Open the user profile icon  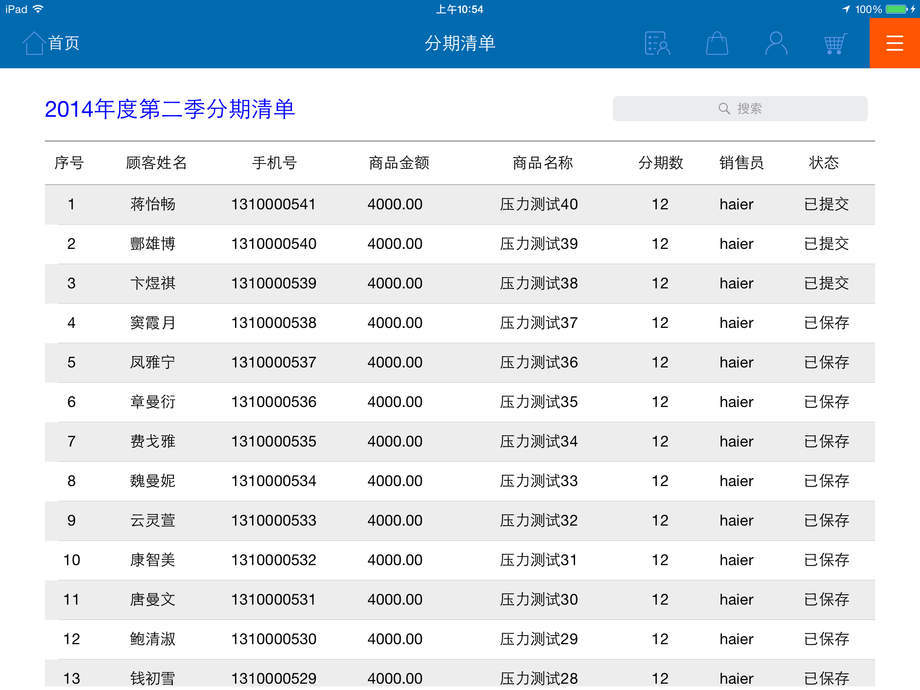coord(776,43)
